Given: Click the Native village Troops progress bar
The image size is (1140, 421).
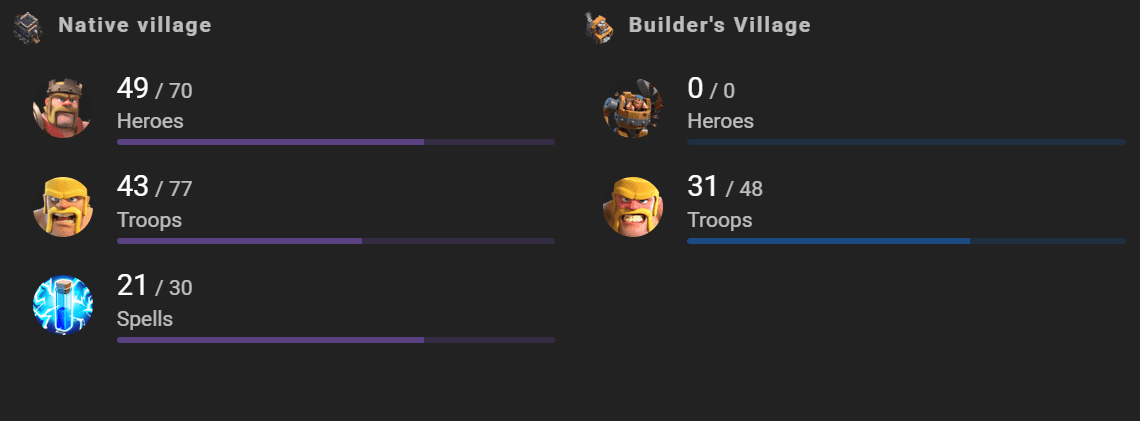Looking at the screenshot, I should tap(335, 241).
